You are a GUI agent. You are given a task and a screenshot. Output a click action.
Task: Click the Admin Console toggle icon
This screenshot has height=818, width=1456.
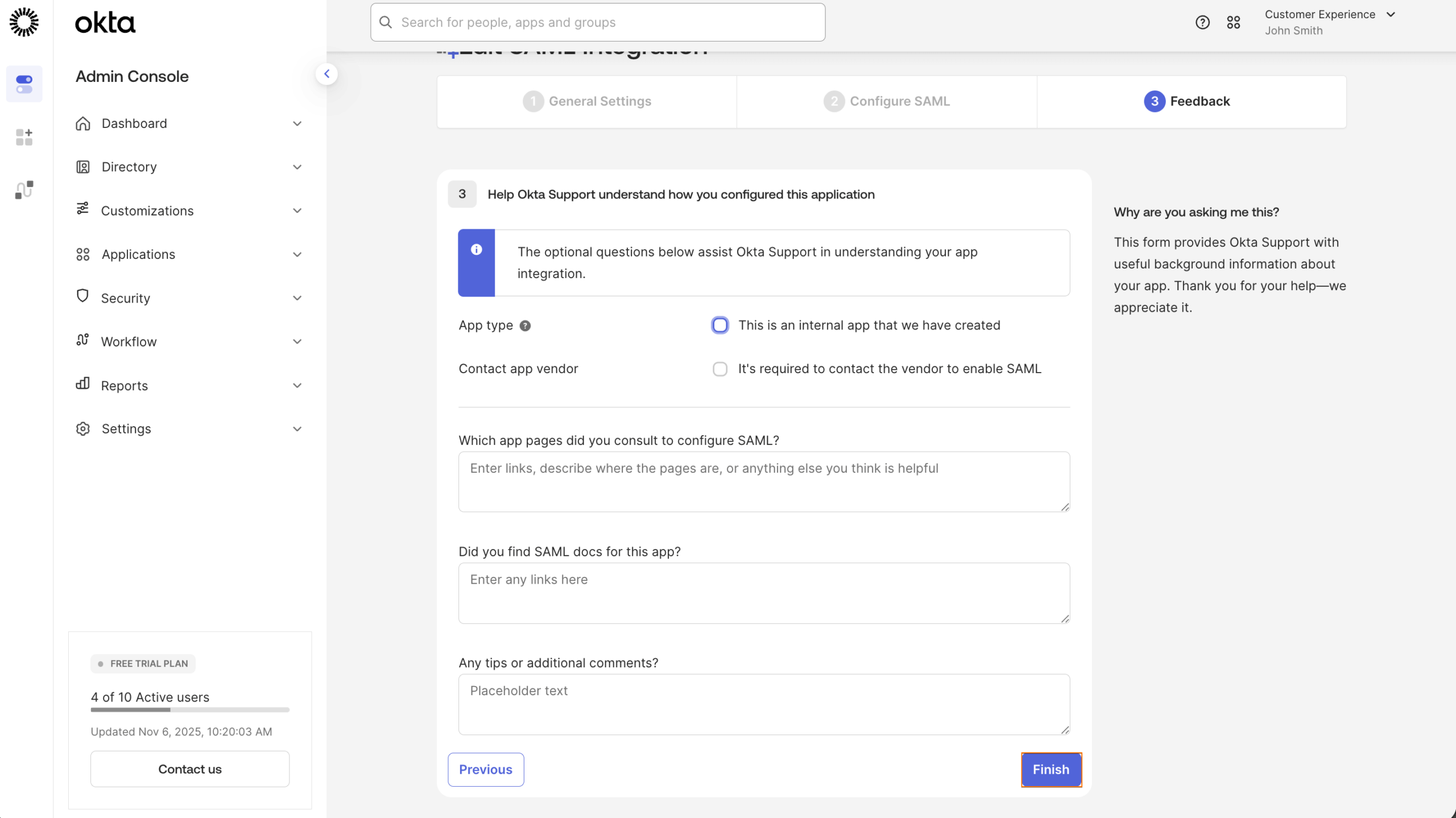pos(24,84)
